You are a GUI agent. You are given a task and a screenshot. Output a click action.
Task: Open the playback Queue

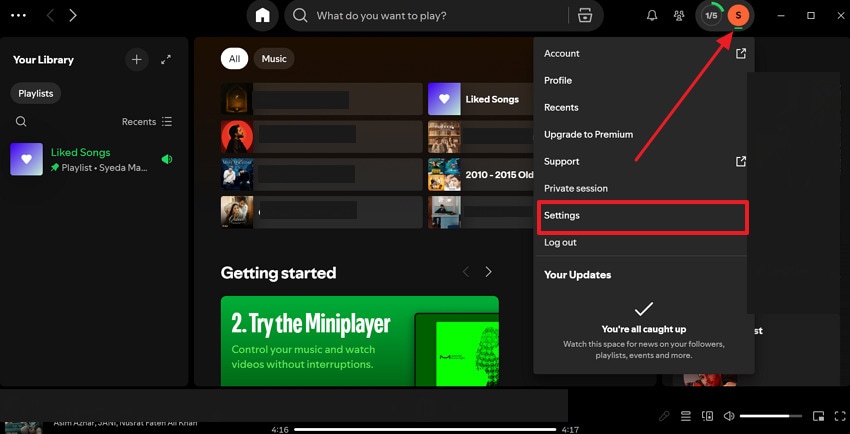coord(686,416)
